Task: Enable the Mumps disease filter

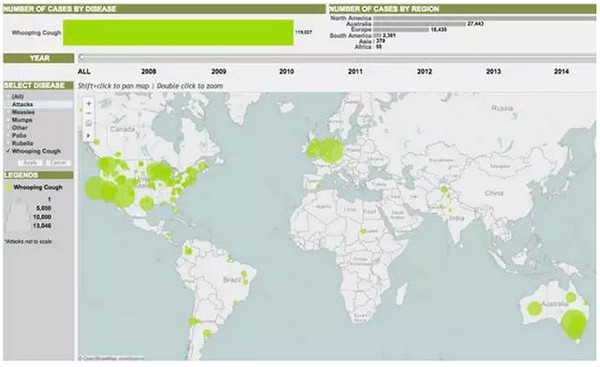Action: point(8,120)
